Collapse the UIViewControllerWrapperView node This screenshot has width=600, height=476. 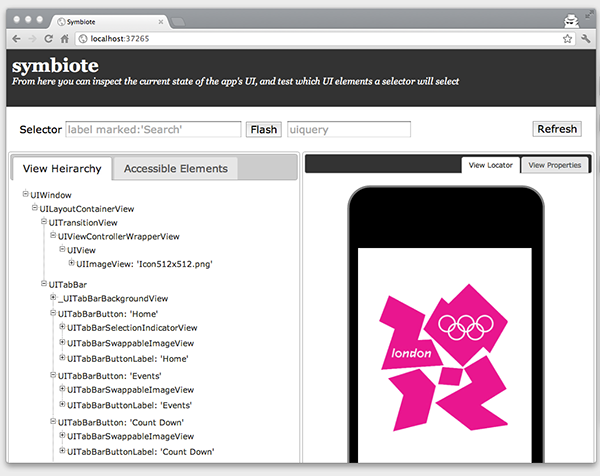click(53, 235)
